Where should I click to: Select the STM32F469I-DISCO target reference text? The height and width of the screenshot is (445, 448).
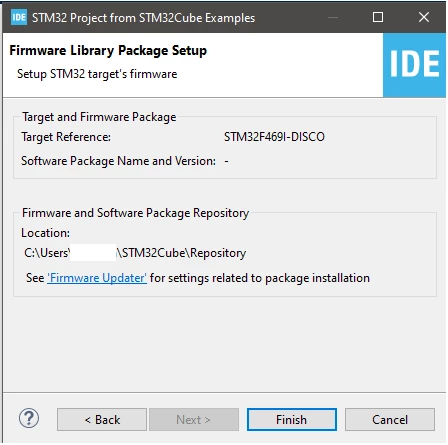pos(274,137)
